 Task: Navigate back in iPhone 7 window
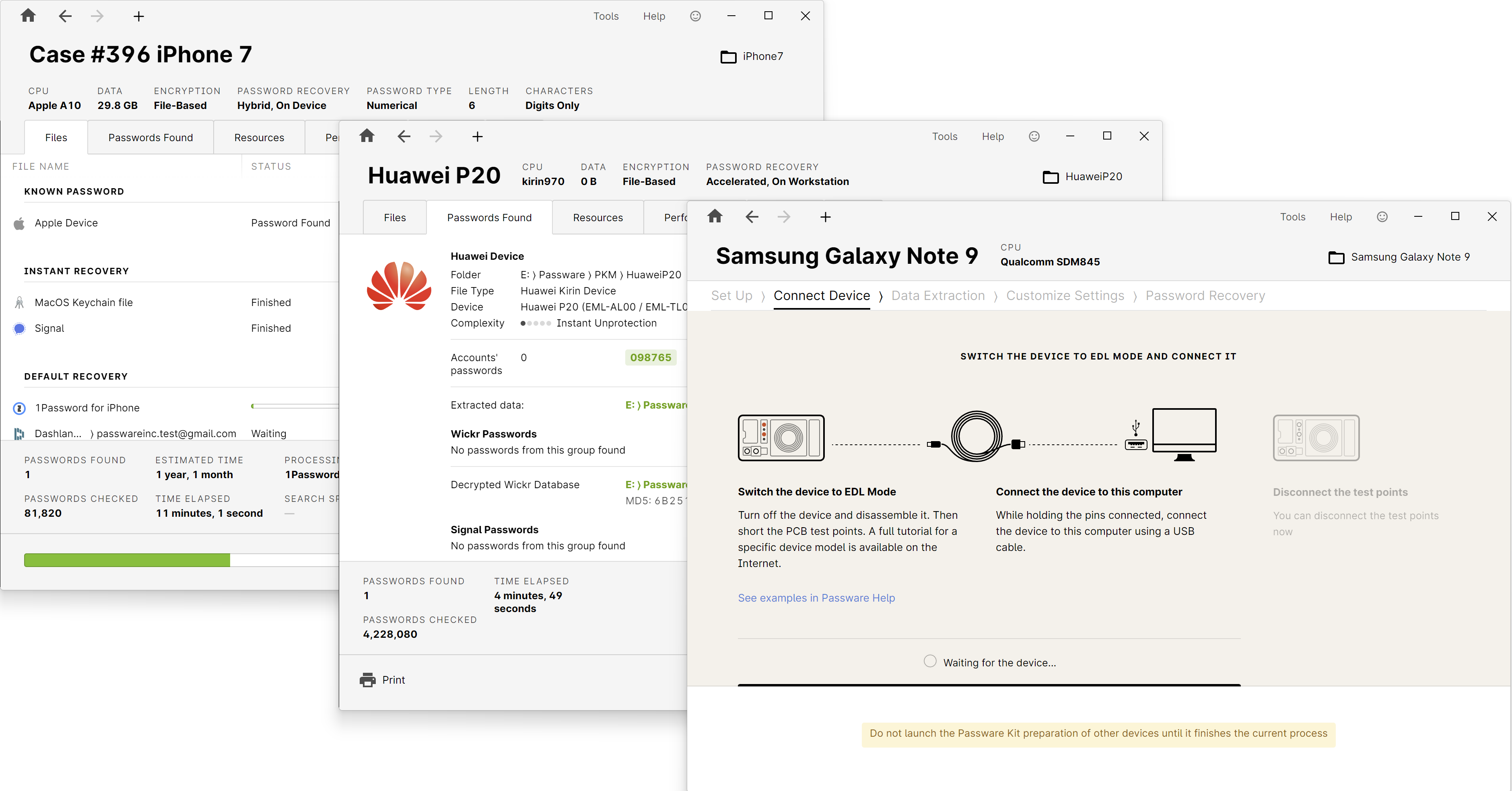point(65,16)
